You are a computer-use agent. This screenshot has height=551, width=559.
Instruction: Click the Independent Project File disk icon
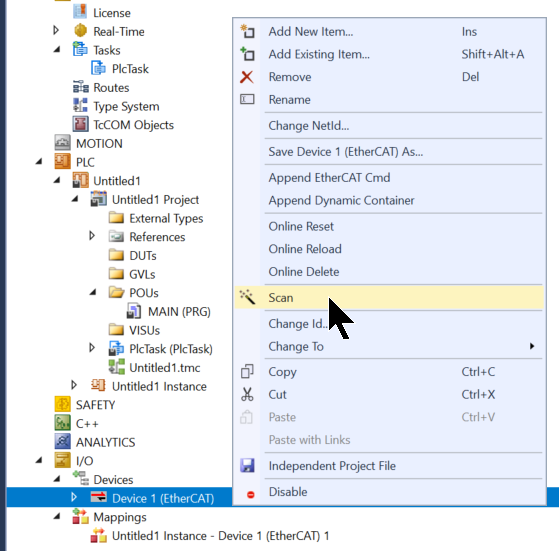pyautogui.click(x=247, y=465)
